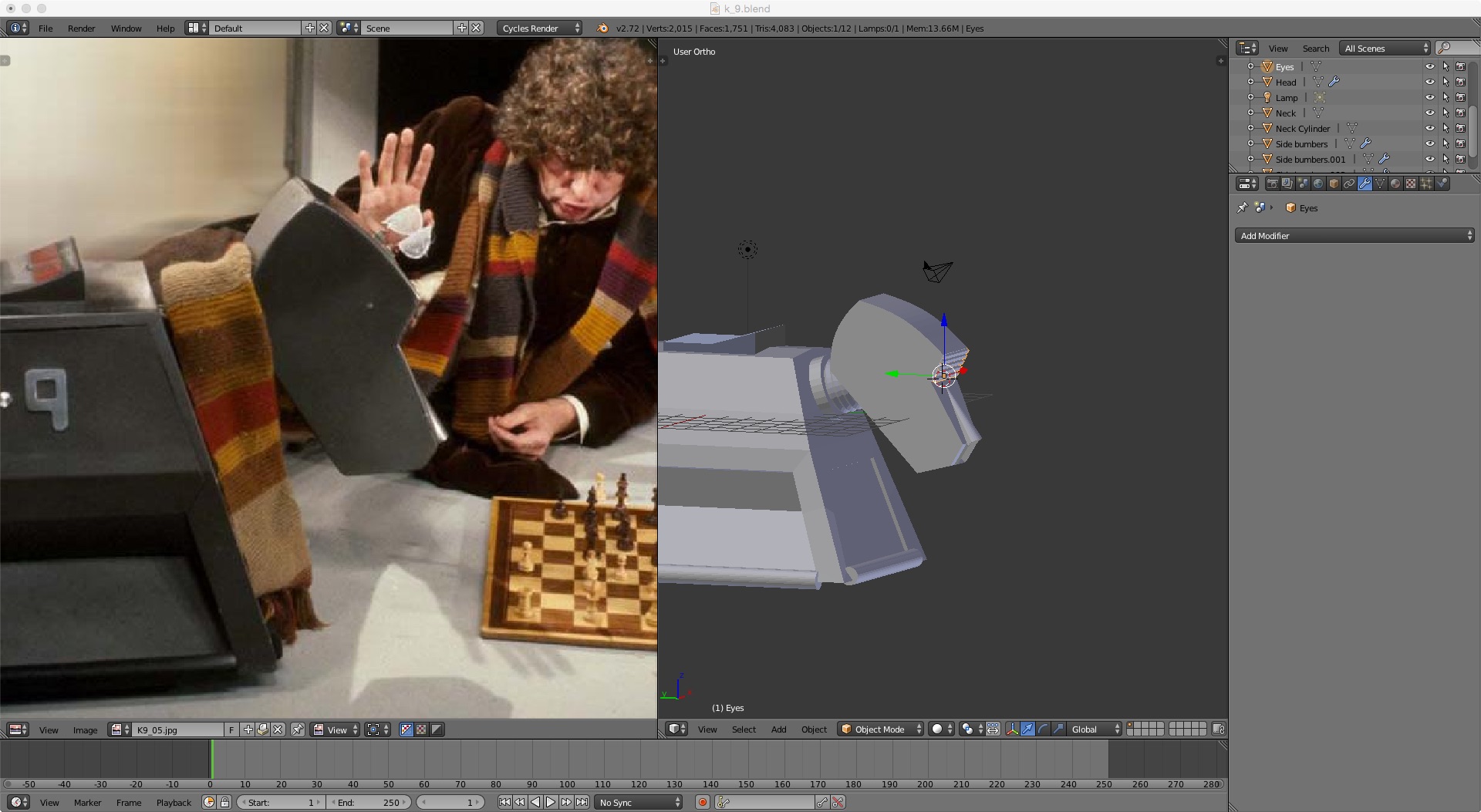Expand the Eyes outliner entry
1481x812 pixels.
coord(1250,66)
